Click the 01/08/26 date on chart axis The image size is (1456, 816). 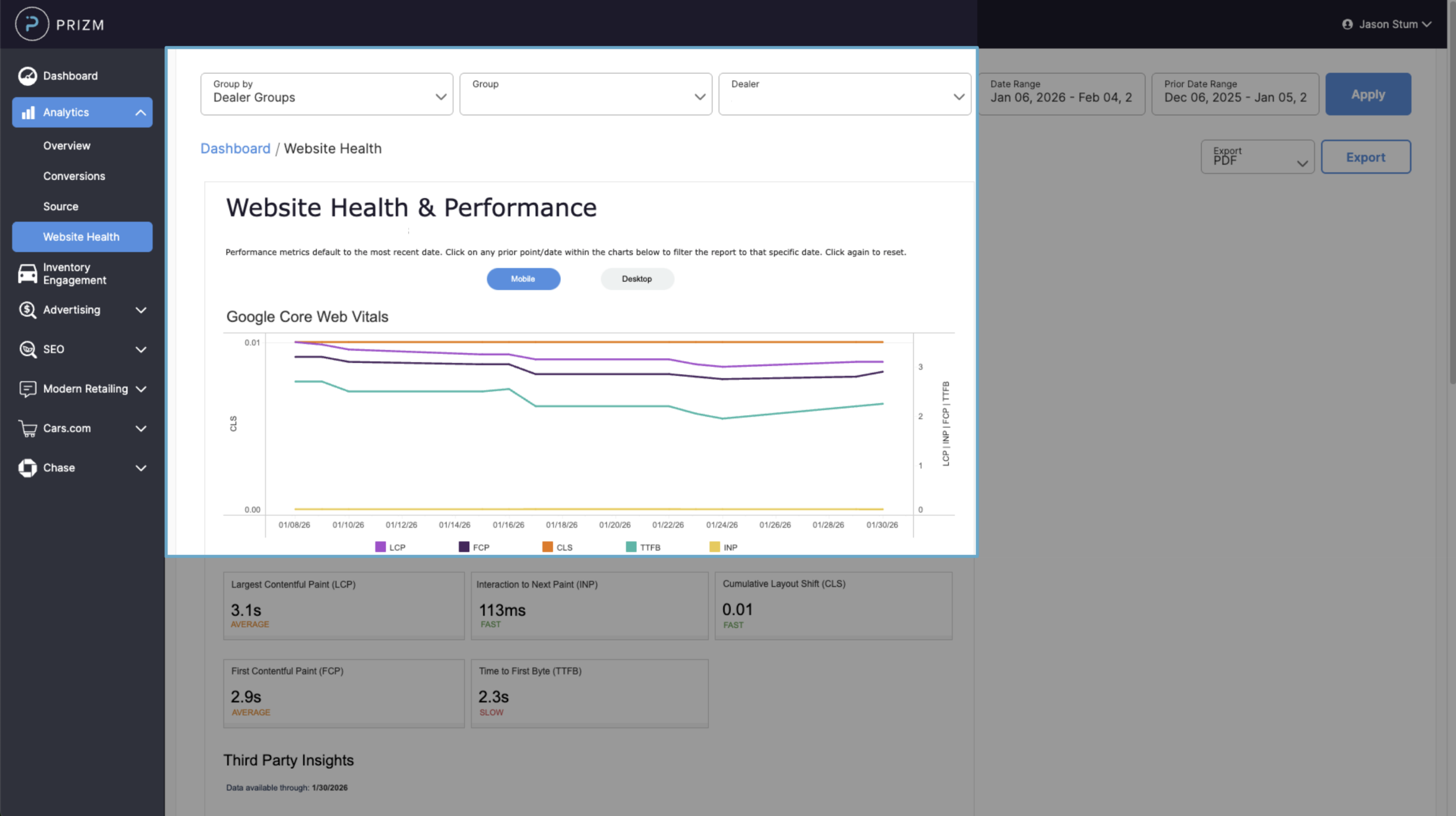pos(294,525)
